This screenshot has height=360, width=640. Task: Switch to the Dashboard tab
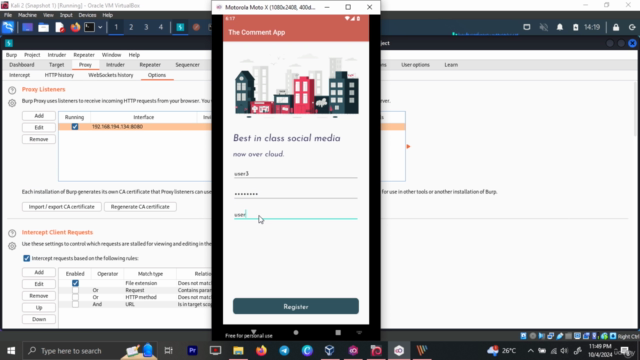[x=22, y=65]
